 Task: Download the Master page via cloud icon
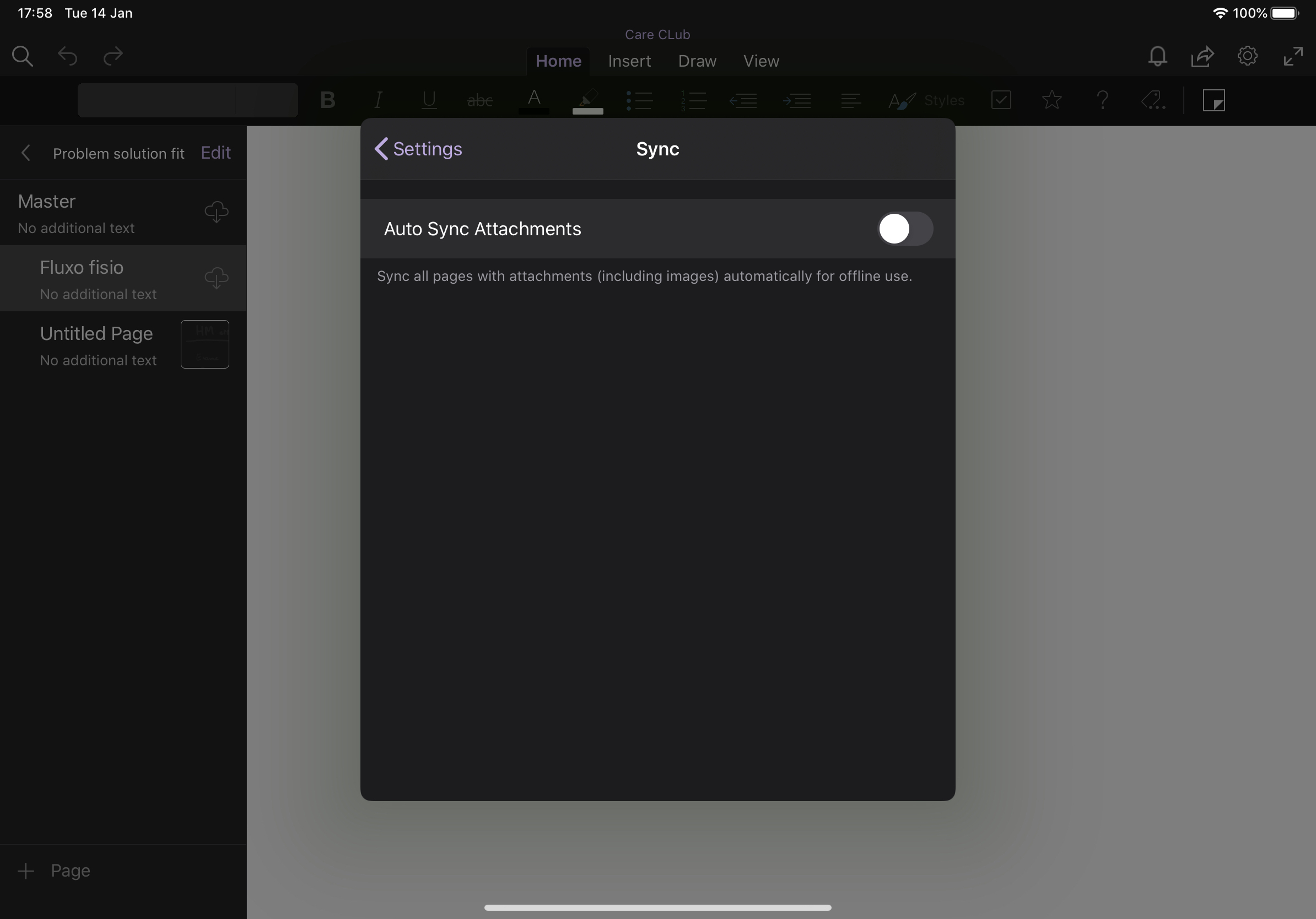[217, 212]
